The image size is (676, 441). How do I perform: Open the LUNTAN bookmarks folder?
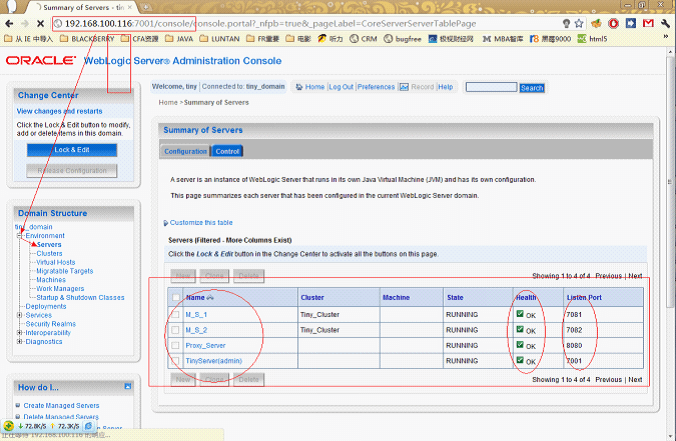220,39
